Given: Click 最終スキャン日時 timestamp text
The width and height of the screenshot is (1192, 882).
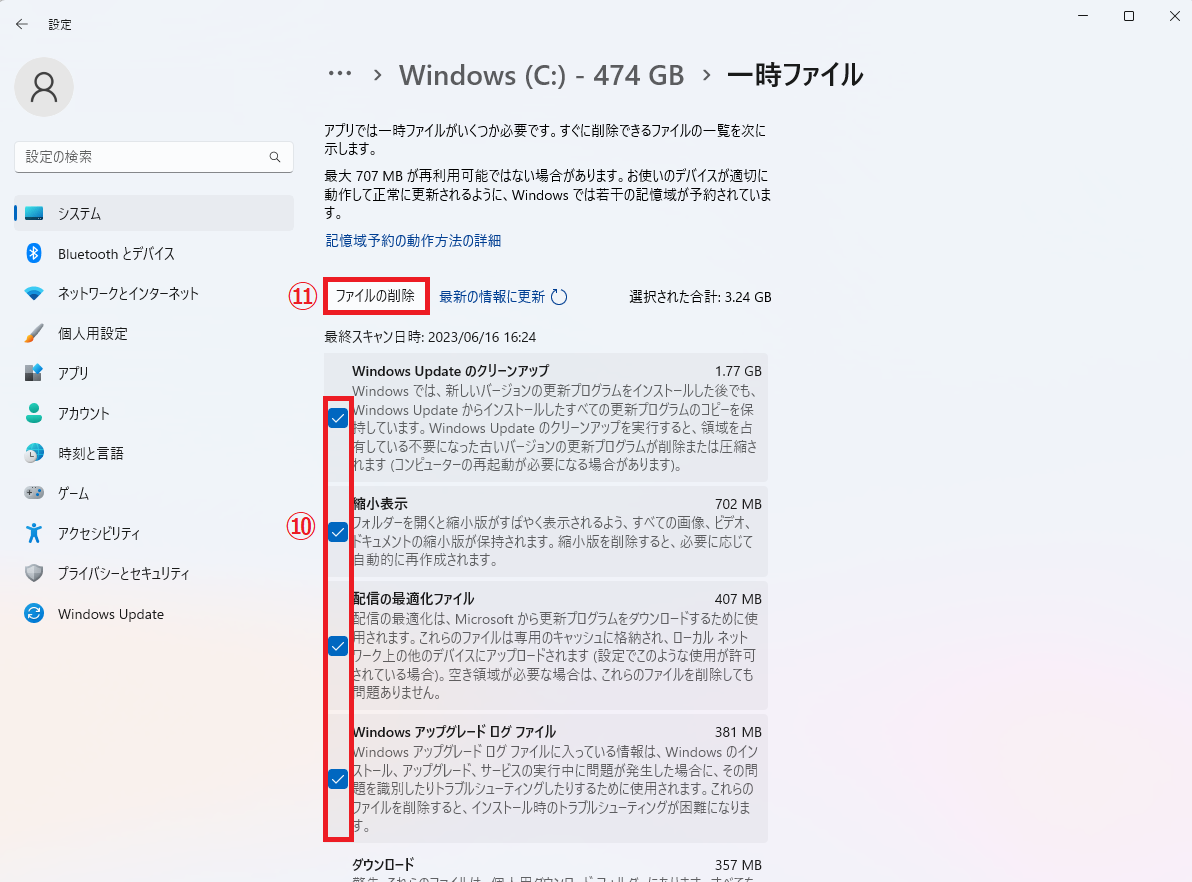Looking at the screenshot, I should 430,337.
